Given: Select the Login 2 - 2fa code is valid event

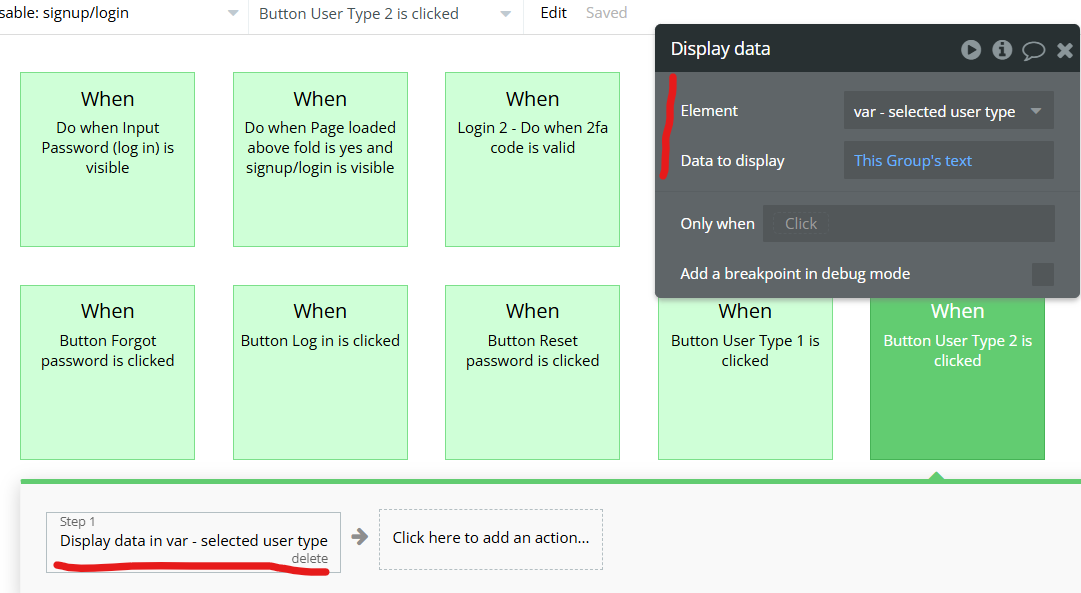Looking at the screenshot, I should coord(532,159).
